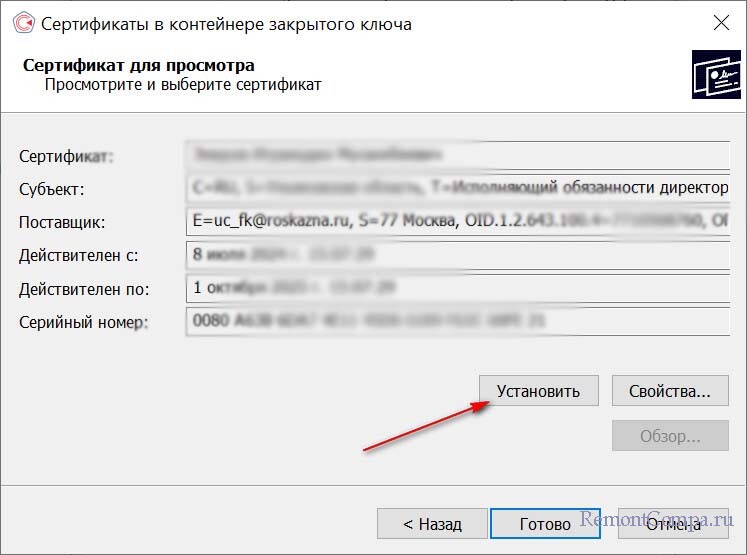Close the certificate container dialog window
Screen dimensions: 747x555
pyautogui.click(x=719, y=23)
